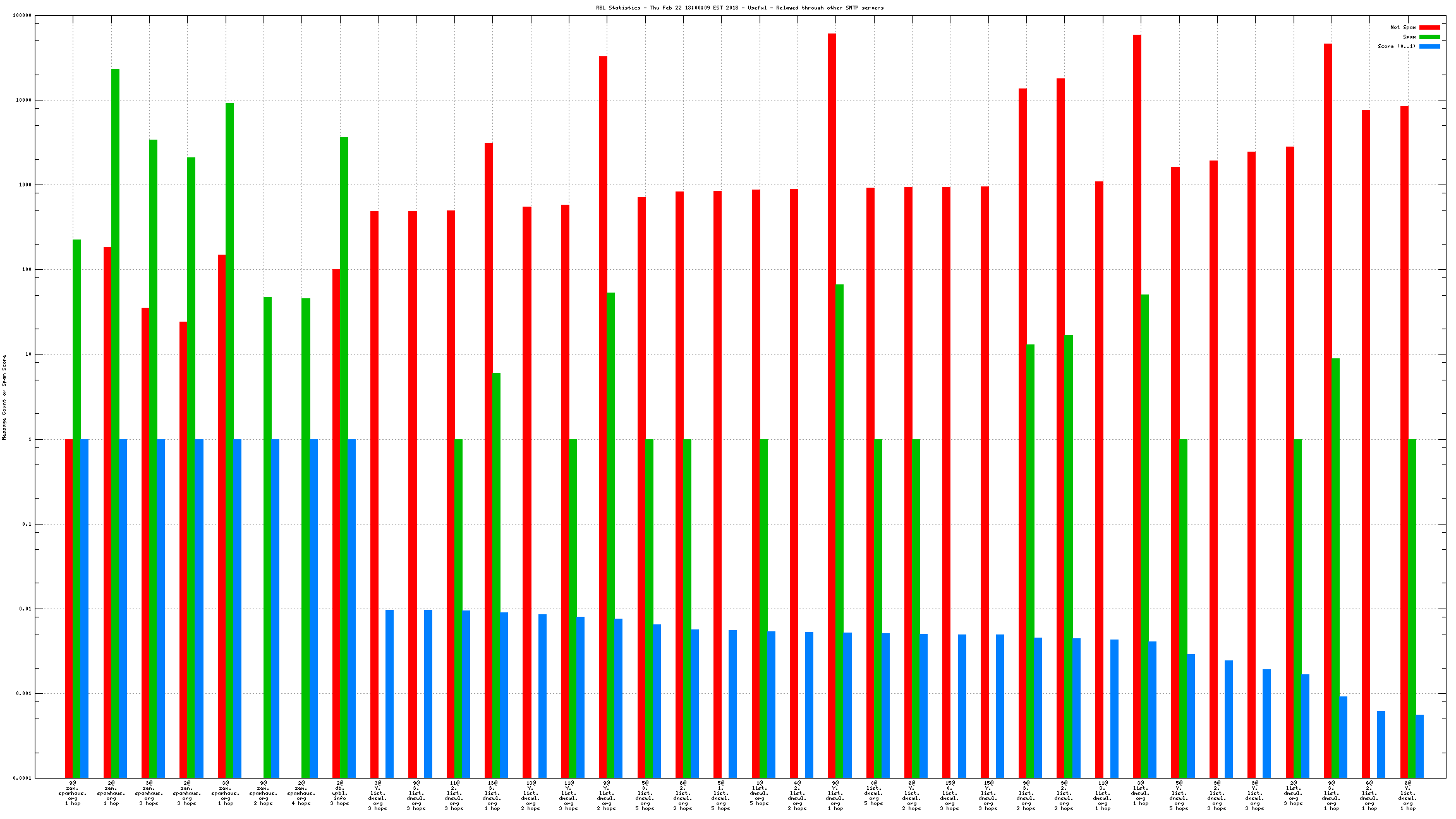Image resolution: width=1456 pixels, height=819 pixels.
Task: Click the 4@ 2.list.dnswl.org 2 hops label
Action: [797, 795]
